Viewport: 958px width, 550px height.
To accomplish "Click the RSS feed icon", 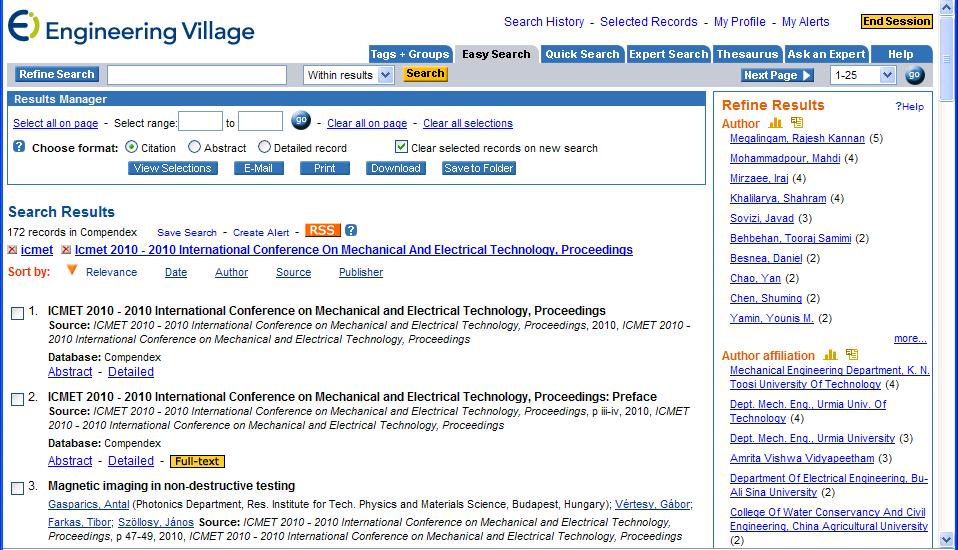I will [x=322, y=230].
